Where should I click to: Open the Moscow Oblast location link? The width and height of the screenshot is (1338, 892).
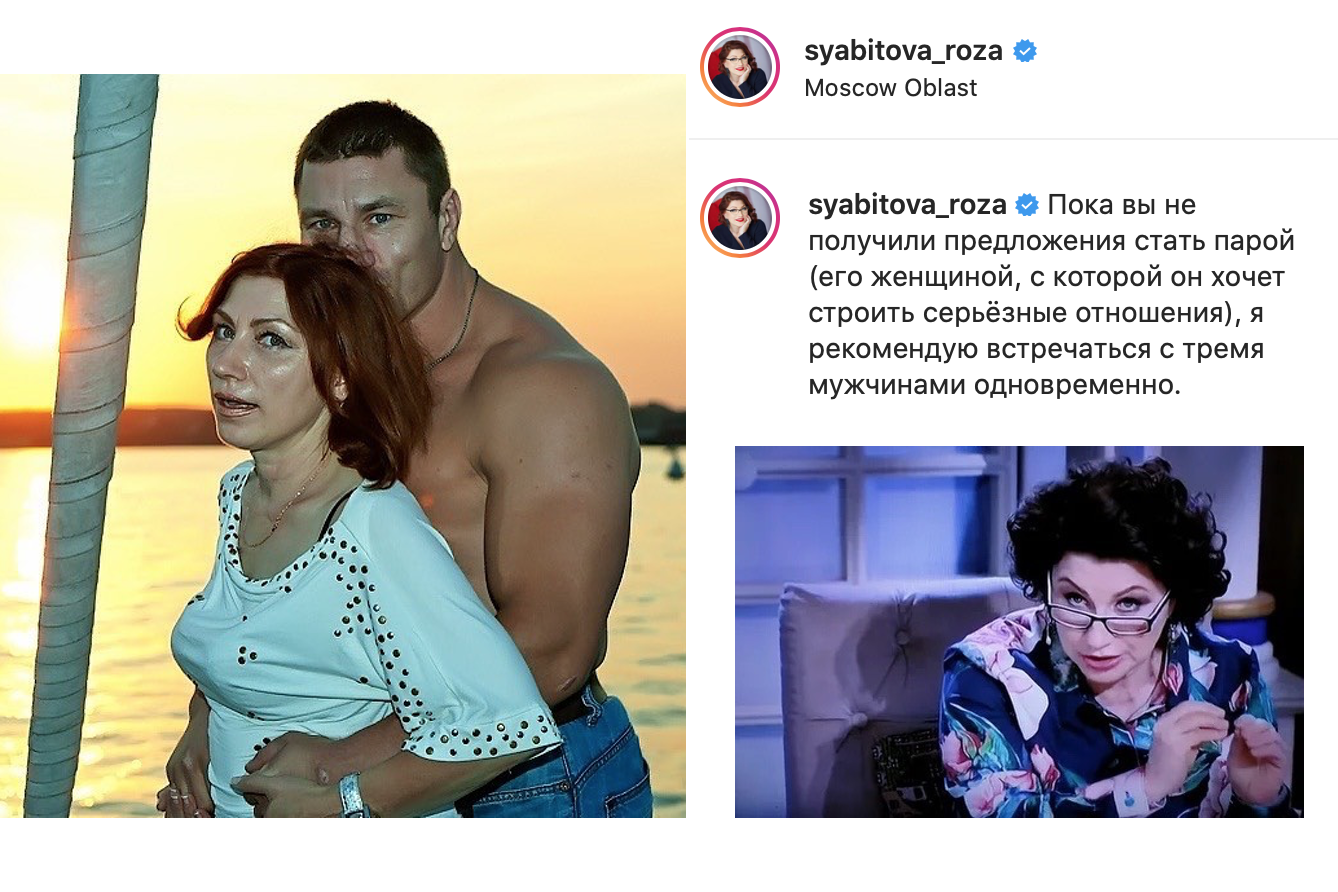coord(890,88)
